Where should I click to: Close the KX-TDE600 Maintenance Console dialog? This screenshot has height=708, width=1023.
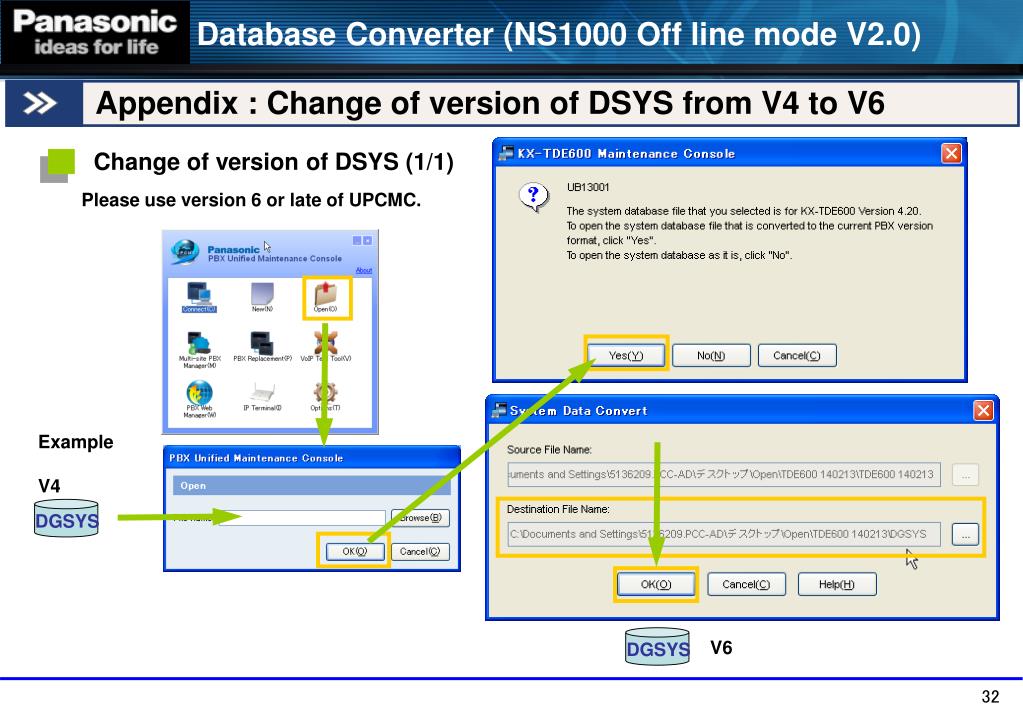coord(951,153)
